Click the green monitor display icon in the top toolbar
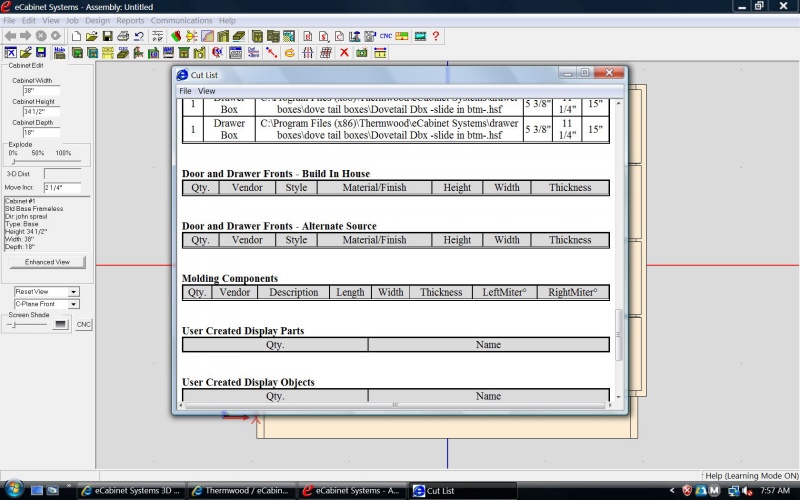The width and height of the screenshot is (800, 500). click(420, 36)
